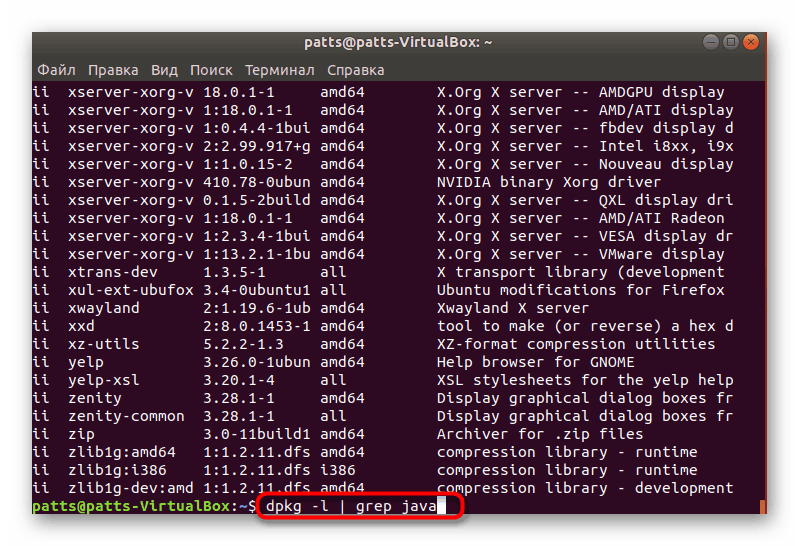
Task: Click the version '1.3.5-1'
Action: pos(234,272)
